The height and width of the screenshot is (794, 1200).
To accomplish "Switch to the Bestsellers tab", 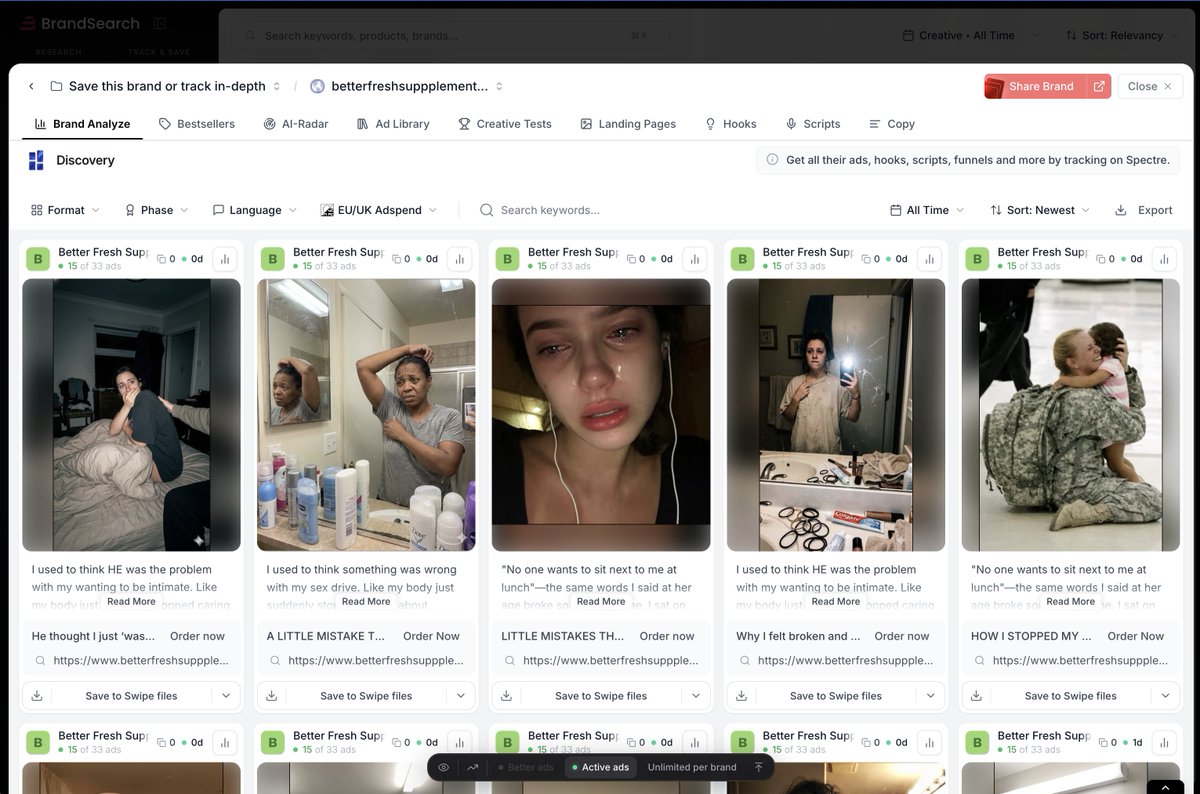I will tap(197, 124).
